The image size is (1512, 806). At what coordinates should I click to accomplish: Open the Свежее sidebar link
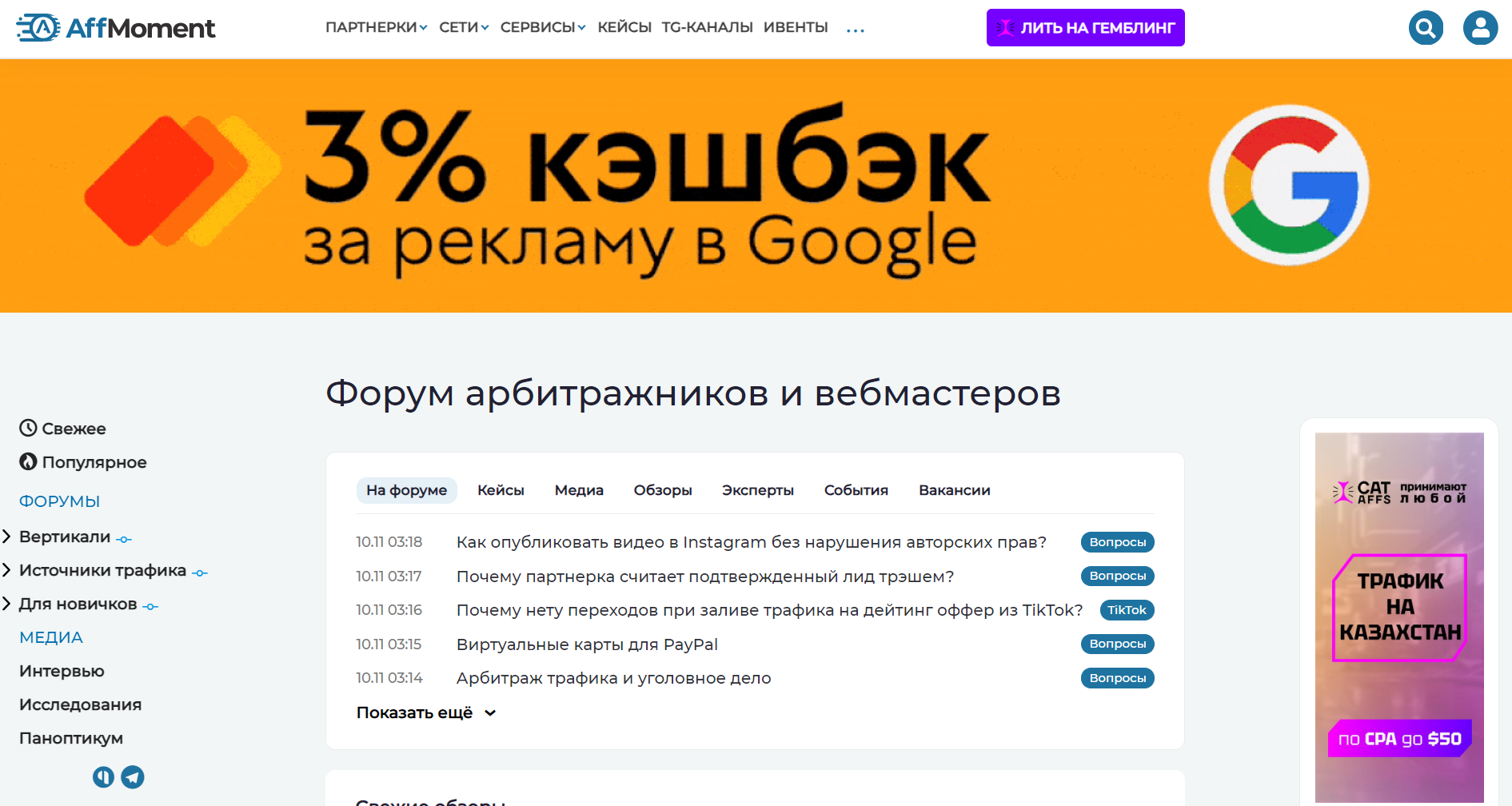(74, 429)
